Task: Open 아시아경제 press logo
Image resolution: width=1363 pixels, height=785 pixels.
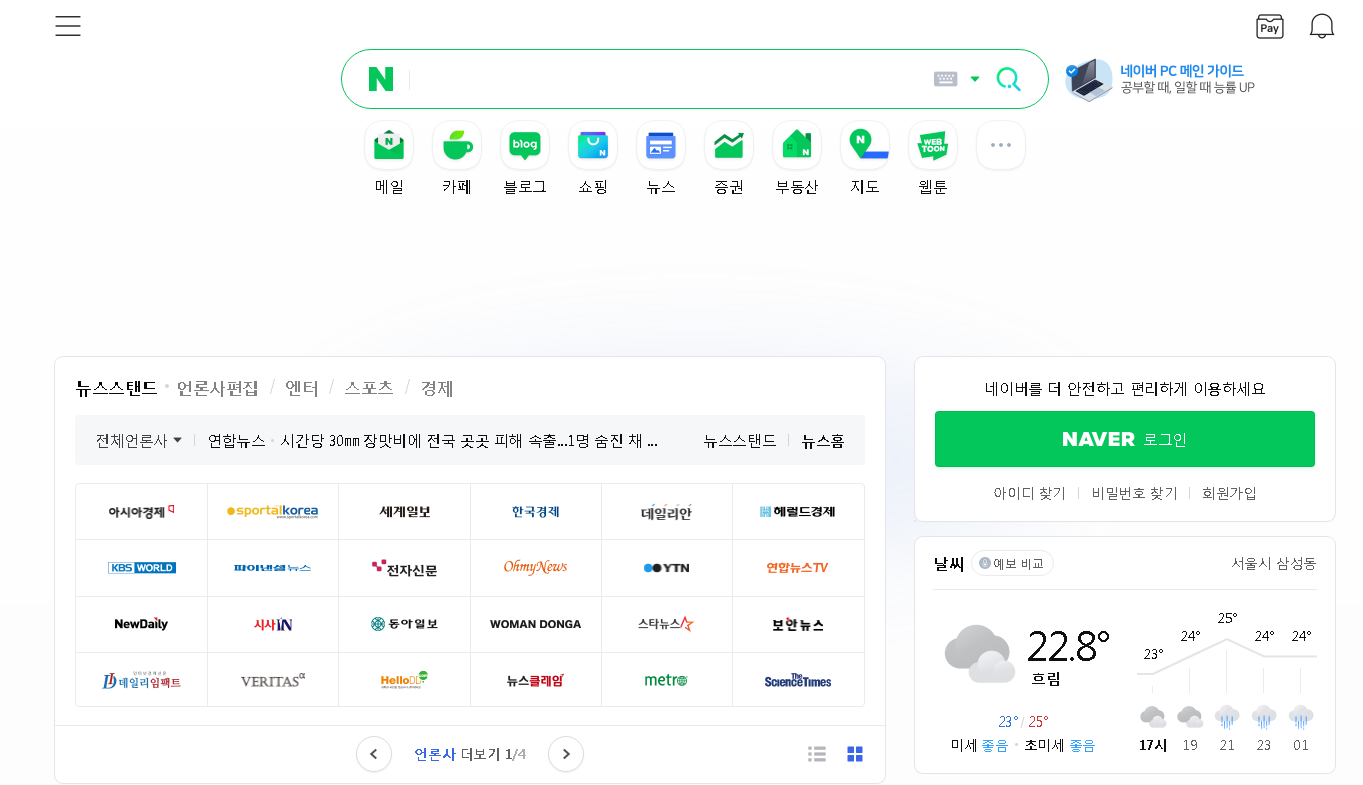Action: tap(141, 511)
